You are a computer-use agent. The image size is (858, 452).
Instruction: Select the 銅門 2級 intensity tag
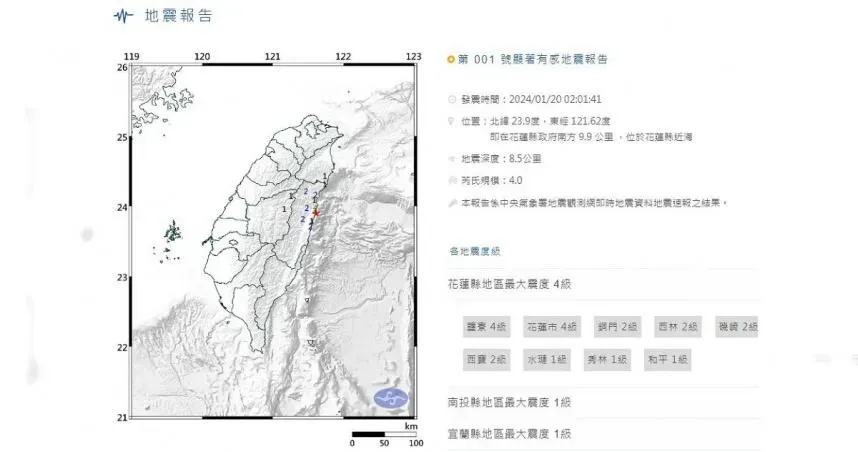(619, 327)
